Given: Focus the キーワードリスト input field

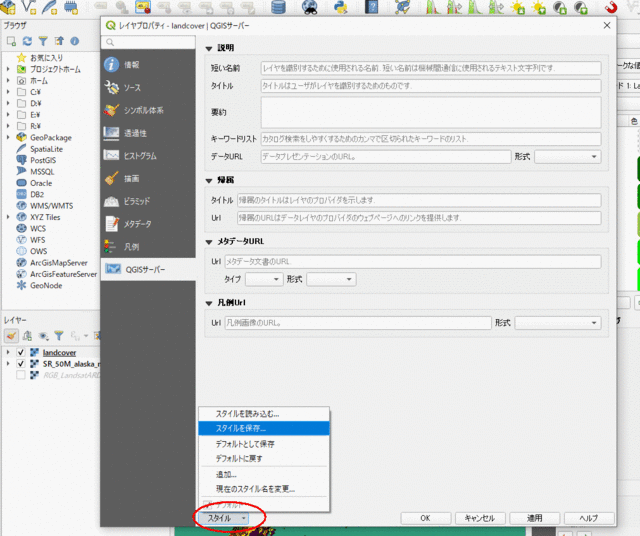Looking at the screenshot, I should pos(431,139).
